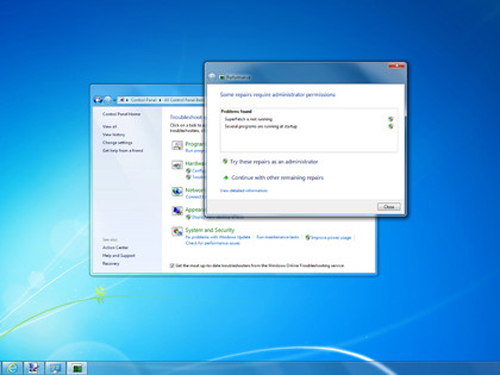The height and width of the screenshot is (375, 500).
Task: Click the shield icon next to SuperFetch problem
Action: tap(391, 119)
